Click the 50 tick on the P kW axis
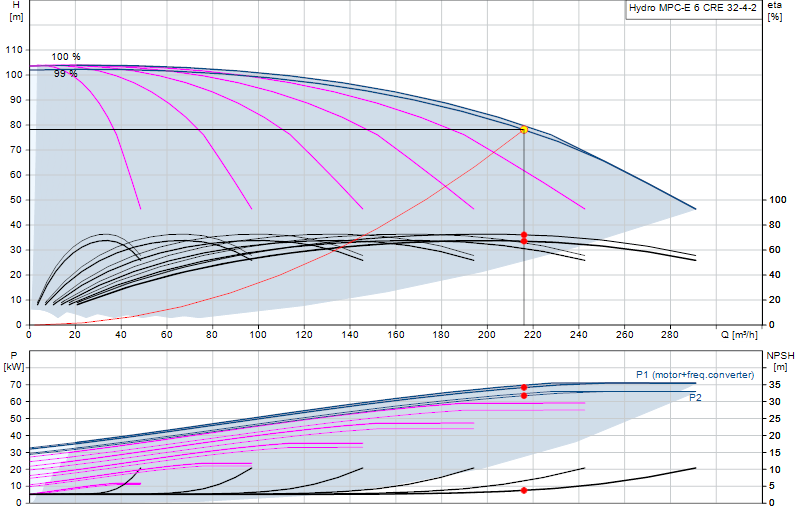Viewport: 800px width, 520px height. click(16, 418)
